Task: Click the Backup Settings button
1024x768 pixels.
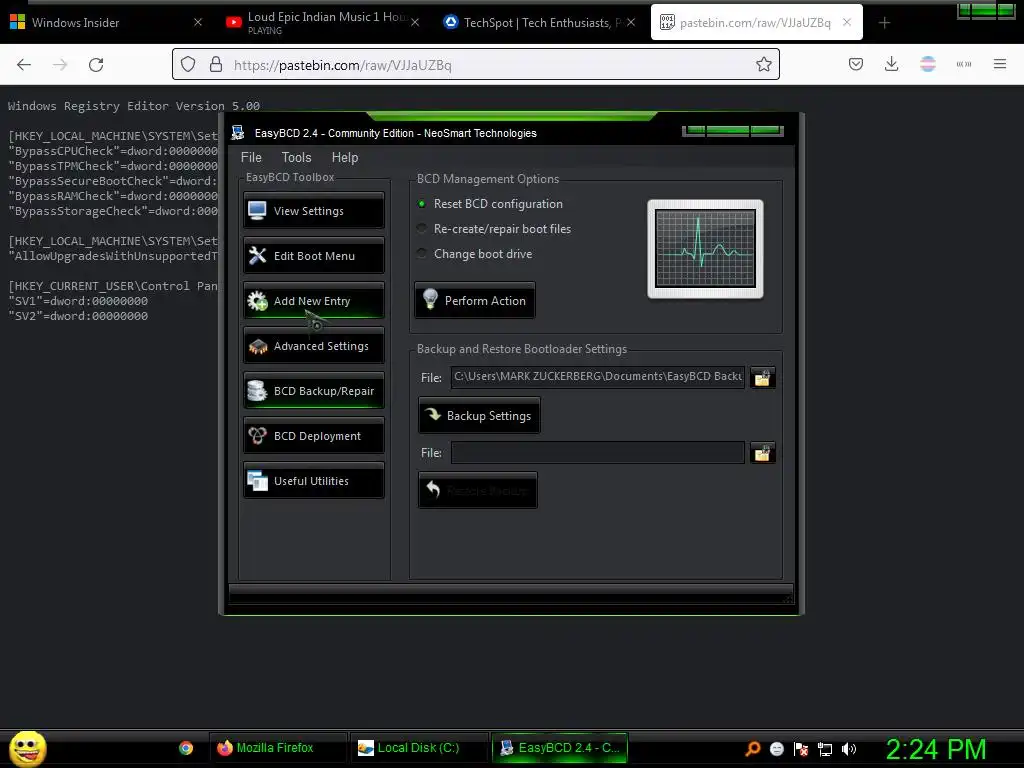Action: tap(479, 415)
